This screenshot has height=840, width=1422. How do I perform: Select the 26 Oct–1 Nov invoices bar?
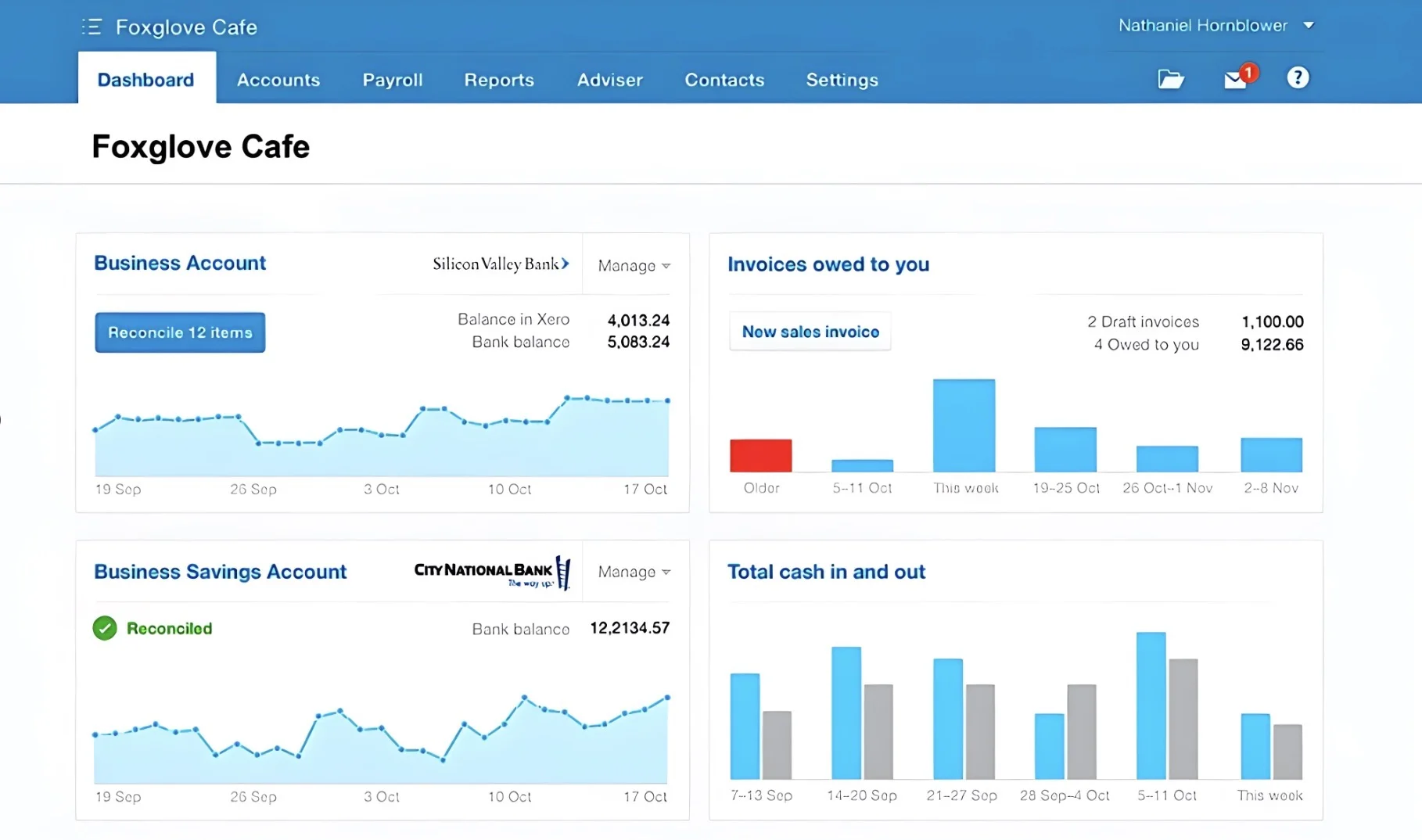point(1167,459)
